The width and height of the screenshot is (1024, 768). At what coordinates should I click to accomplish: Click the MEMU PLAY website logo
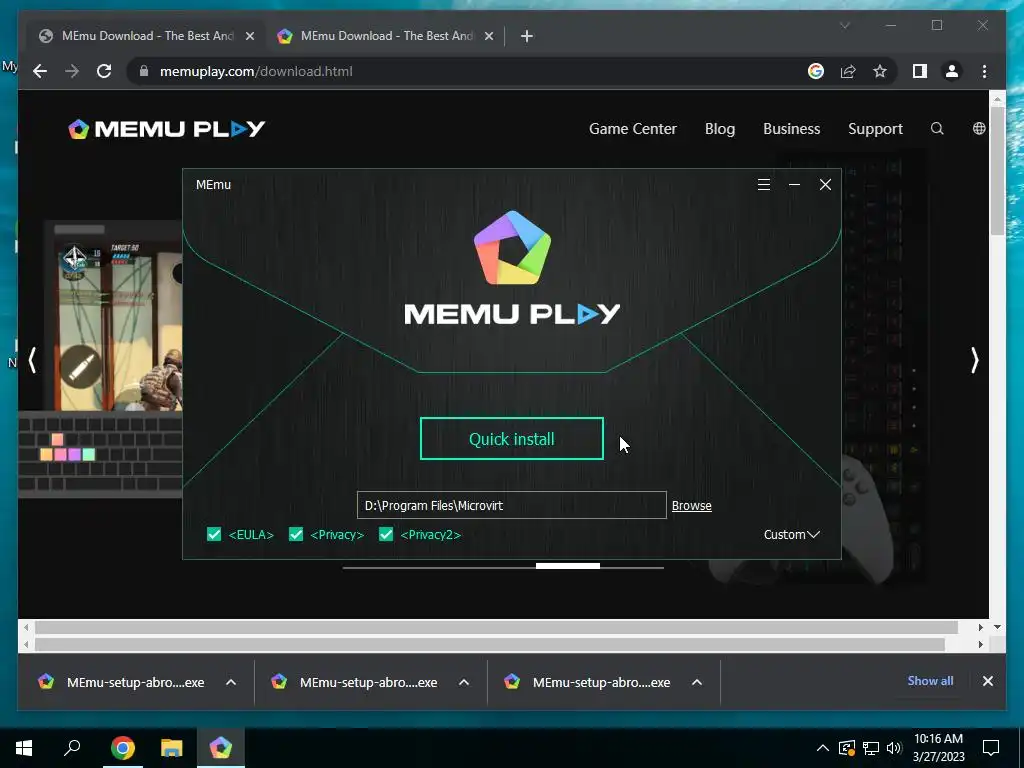(x=167, y=129)
